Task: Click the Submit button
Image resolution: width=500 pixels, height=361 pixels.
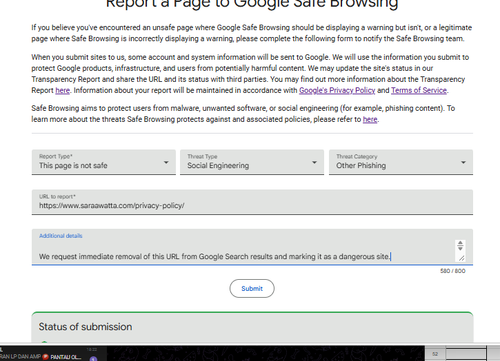Action: coord(252,288)
